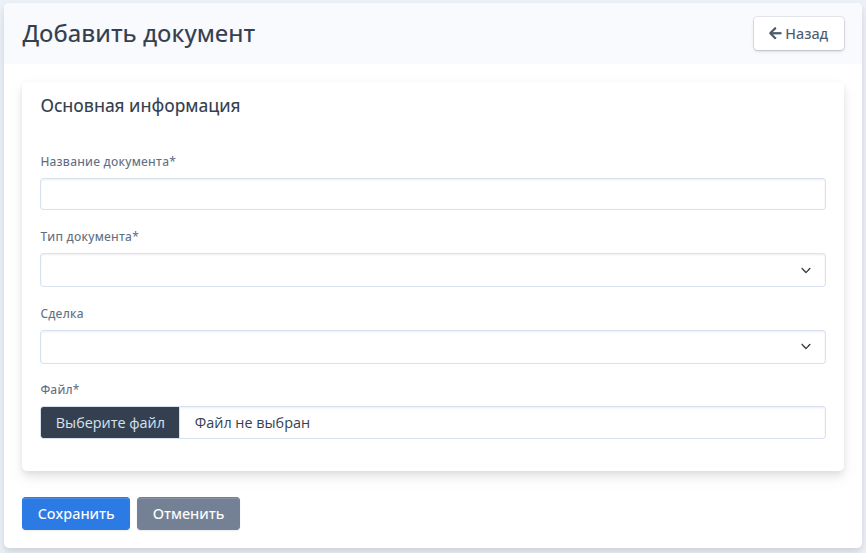
Task: Click the "Файл не выбран" text area
Action: (x=252, y=423)
